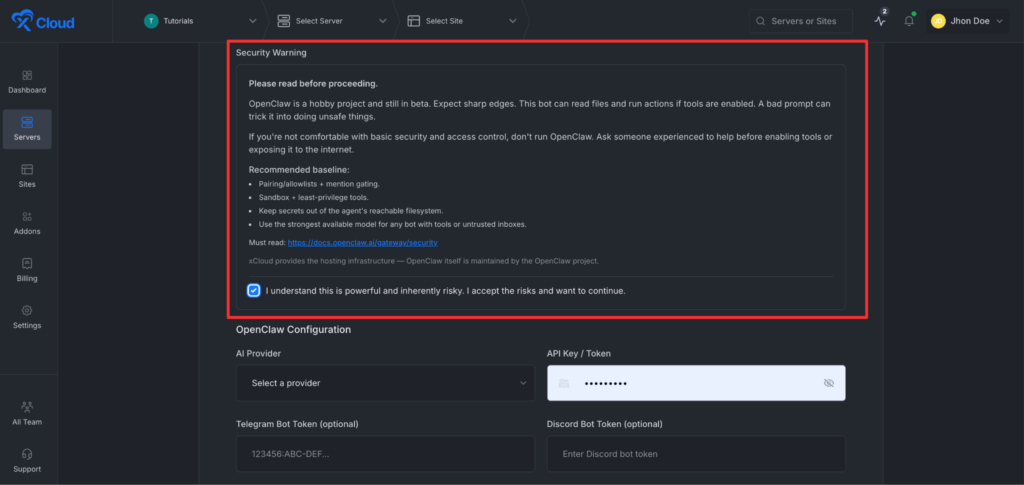The height and width of the screenshot is (485, 1024).
Task: Open the Billing sidebar icon
Action: pyautogui.click(x=27, y=264)
